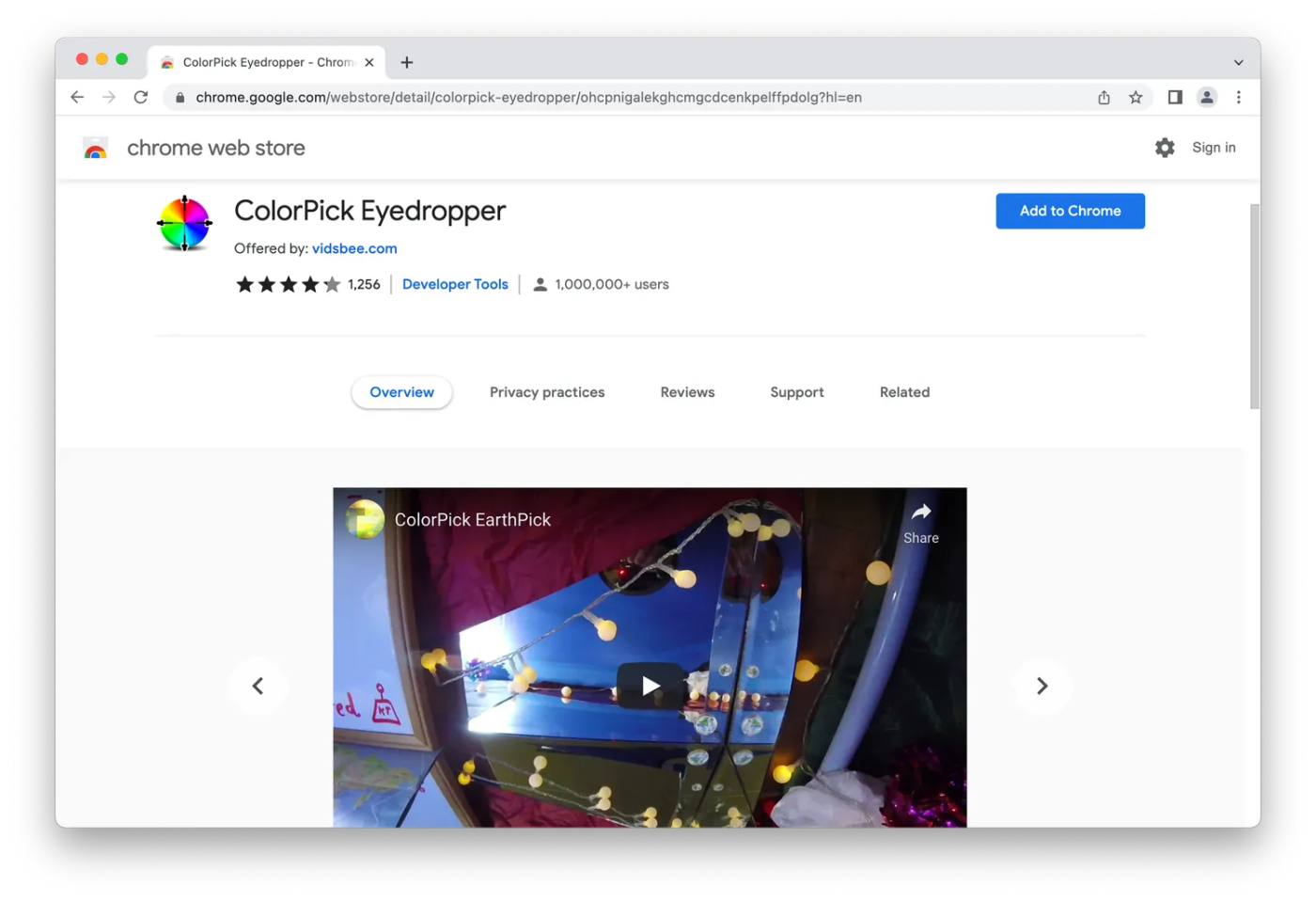Open the vidsbee.com developer link
This screenshot has width=1316, height=901.
coord(354,248)
